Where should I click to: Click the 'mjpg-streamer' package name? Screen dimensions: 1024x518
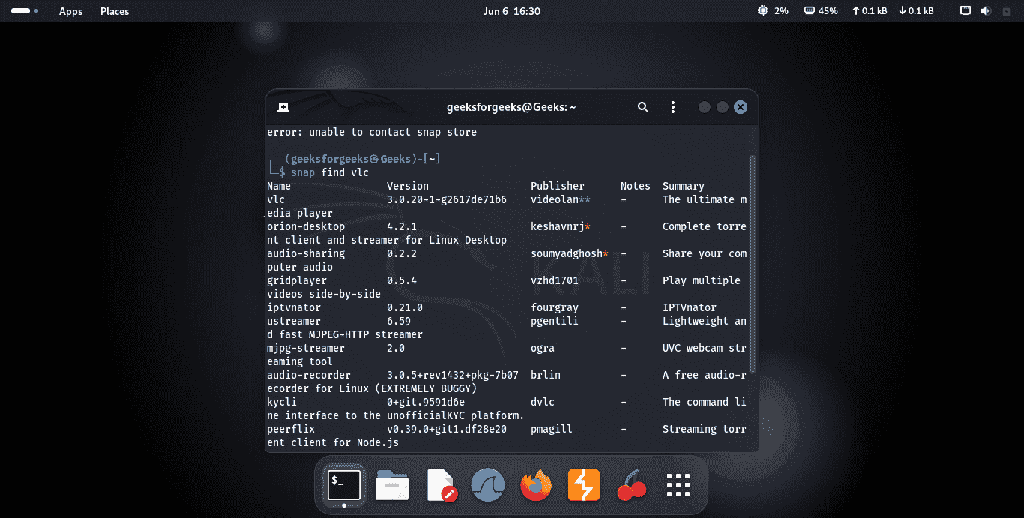coord(306,348)
